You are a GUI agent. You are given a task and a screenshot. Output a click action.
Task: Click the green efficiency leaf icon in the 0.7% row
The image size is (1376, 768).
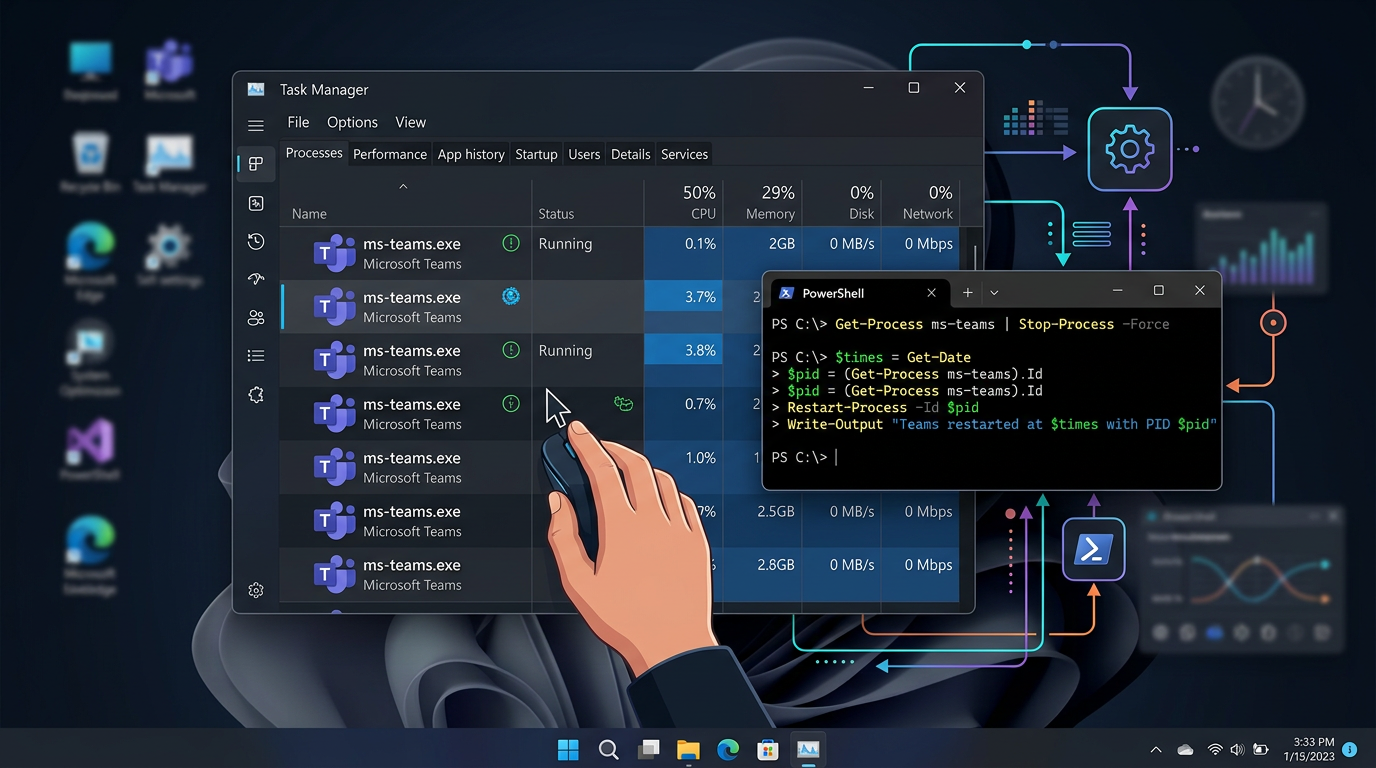pos(623,403)
